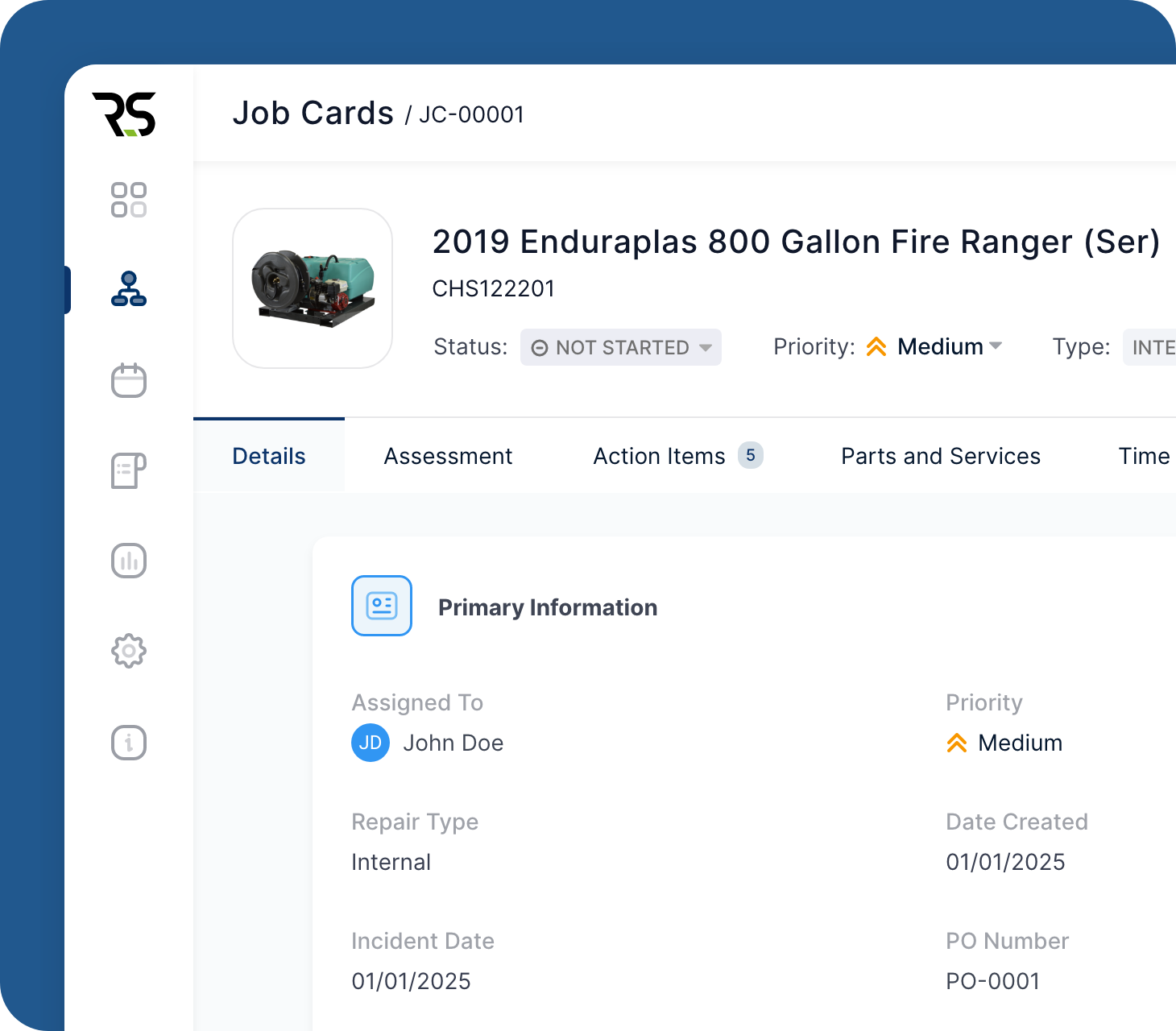The height and width of the screenshot is (1031, 1176).
Task: Click the priority chevrons beside Medium in Primary Information
Action: click(957, 743)
